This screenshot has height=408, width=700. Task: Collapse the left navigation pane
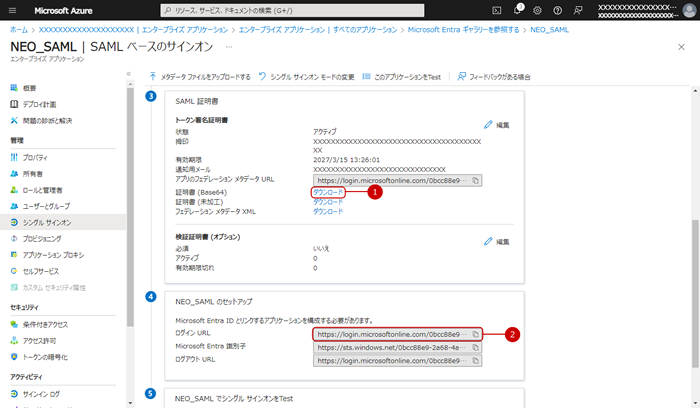click(x=129, y=74)
